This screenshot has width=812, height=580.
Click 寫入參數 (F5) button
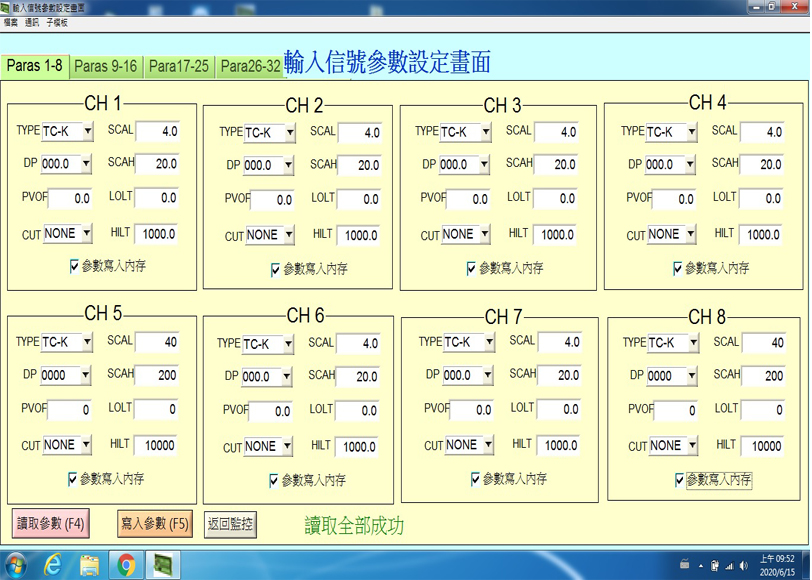(x=155, y=524)
